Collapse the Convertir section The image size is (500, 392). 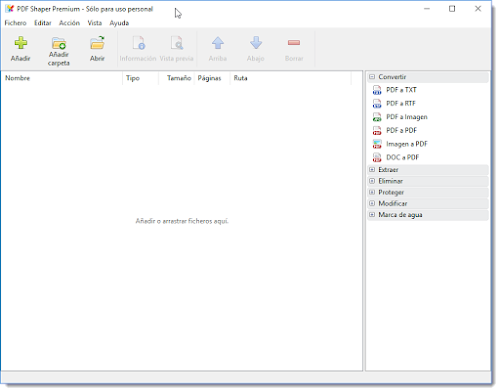point(372,77)
